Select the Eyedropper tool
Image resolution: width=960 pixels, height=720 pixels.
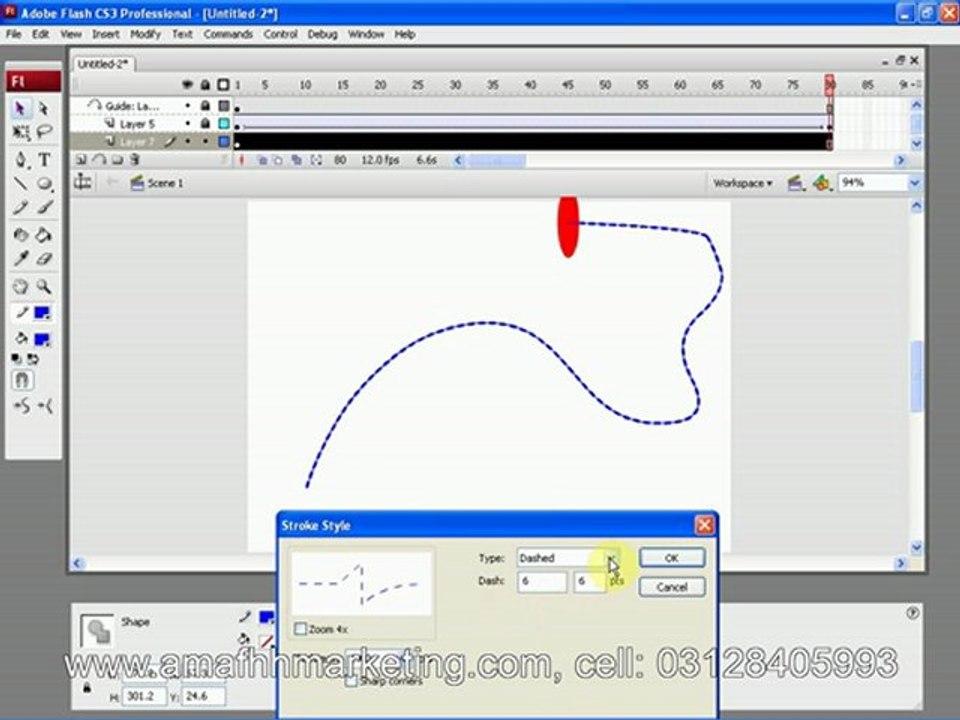click(x=20, y=258)
